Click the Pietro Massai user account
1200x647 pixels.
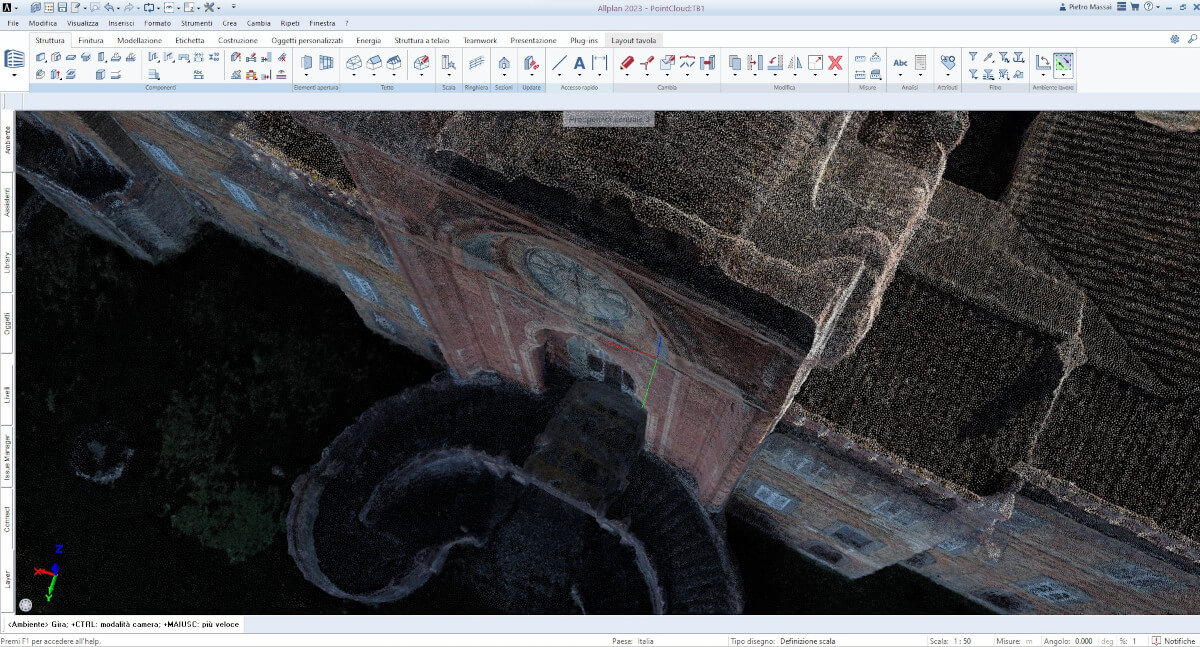pyautogui.click(x=1091, y=7)
